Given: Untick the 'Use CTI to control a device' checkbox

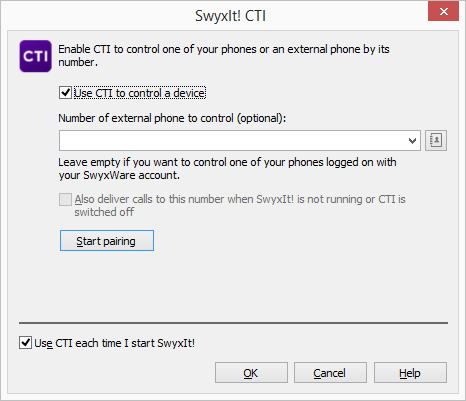Looking at the screenshot, I should coord(65,93).
